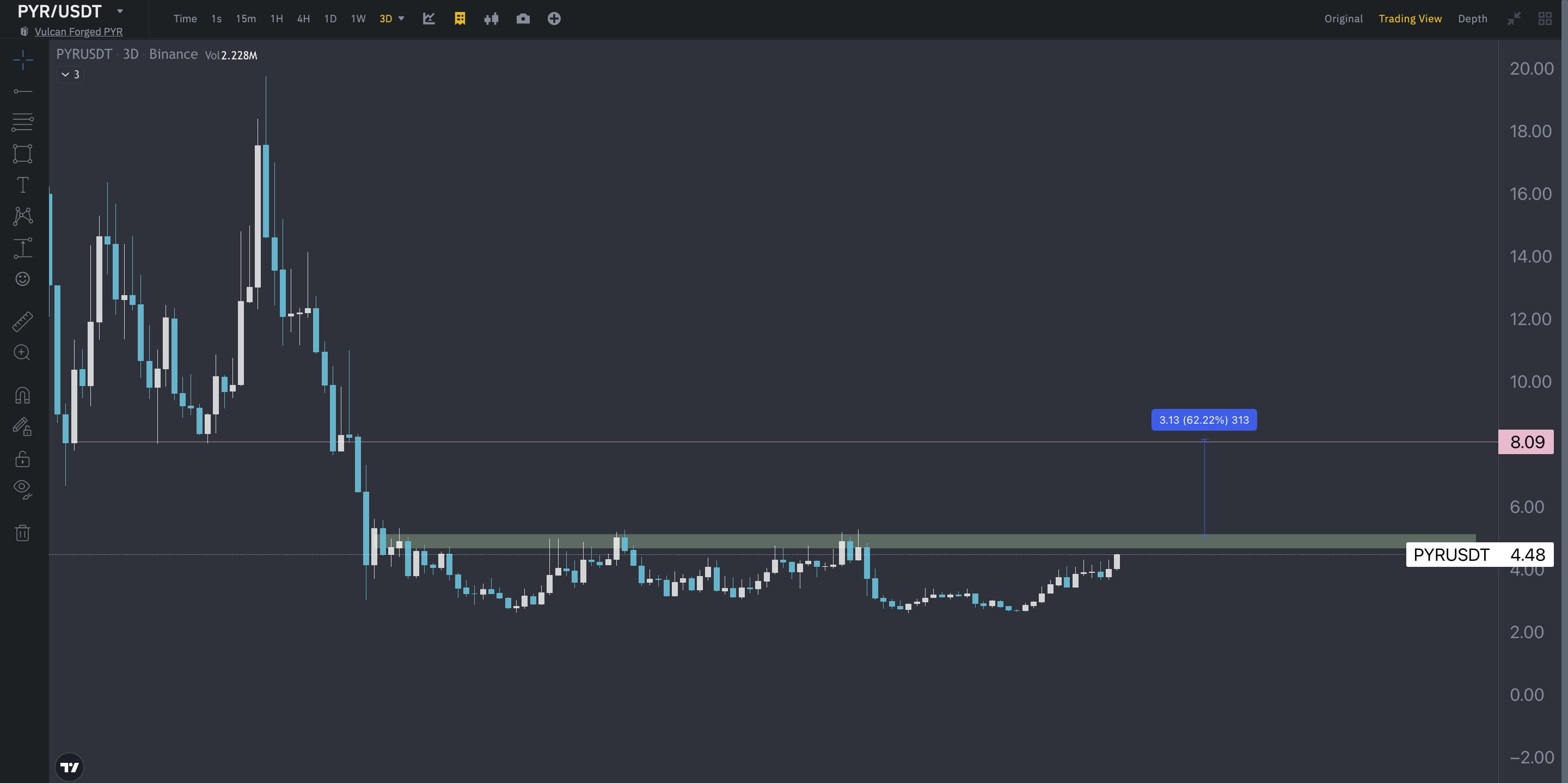Click the 8.09 price level label
Image resolution: width=1568 pixels, height=783 pixels.
[1526, 442]
